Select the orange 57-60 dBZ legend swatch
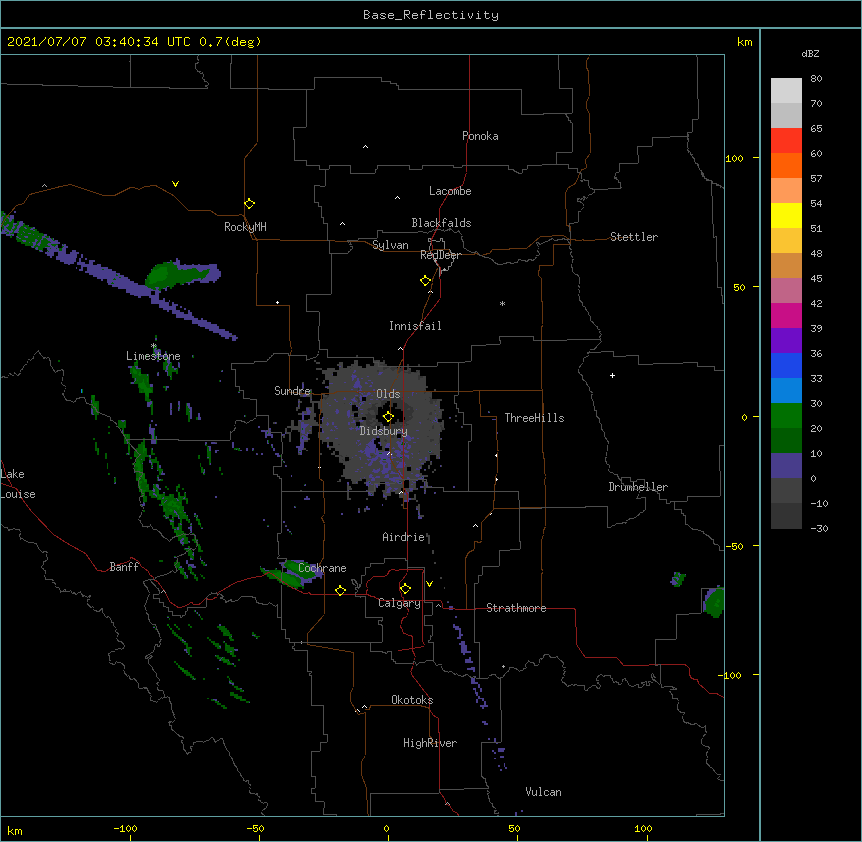Screen dimensions: 862x842 pos(786,165)
